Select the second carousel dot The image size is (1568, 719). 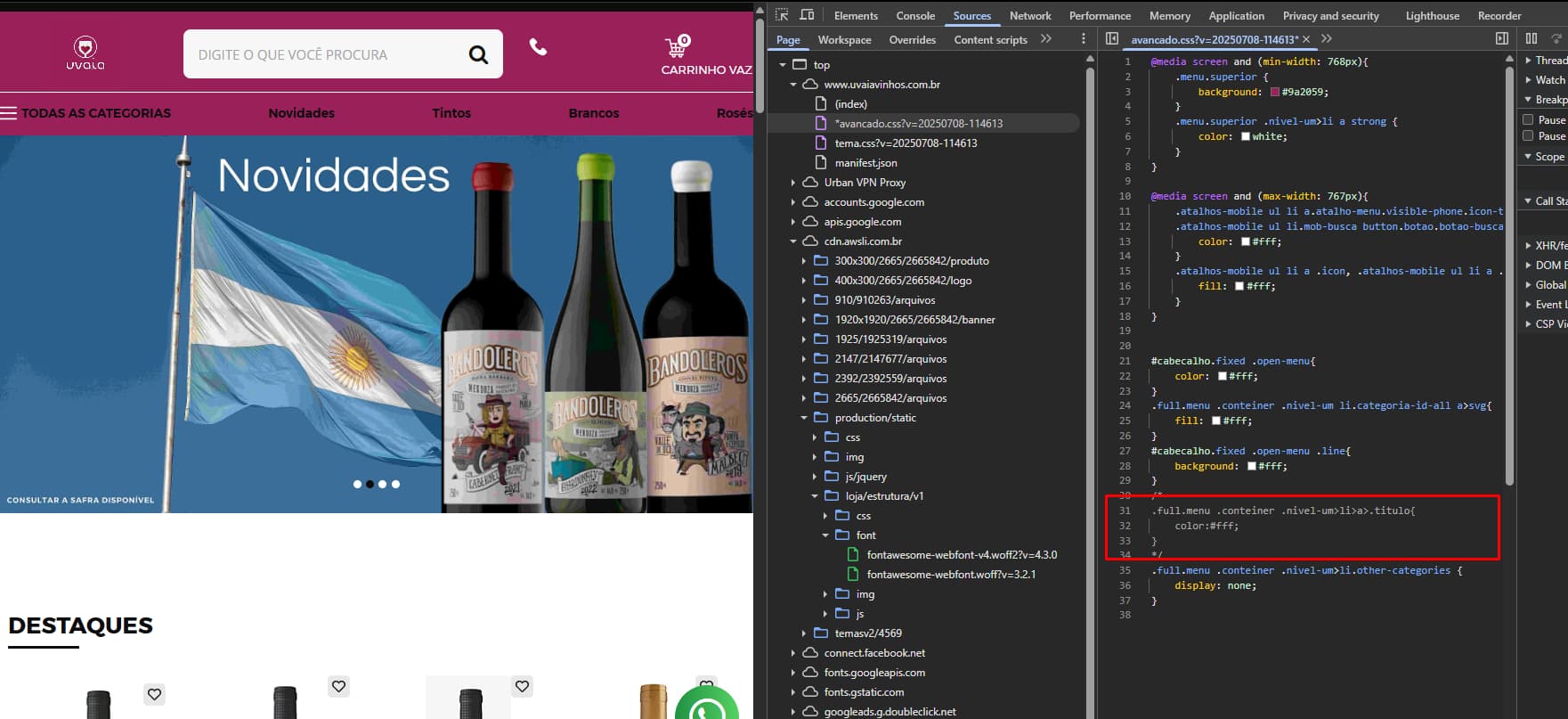coord(370,485)
